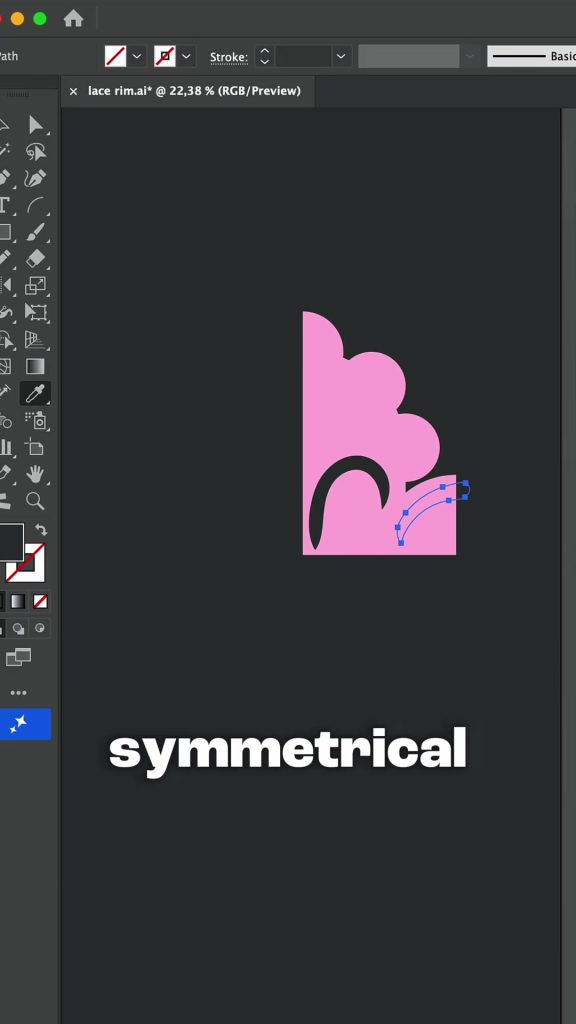Screen dimensions: 576x1024
Task: Select the Scale tool
Action: coord(35,285)
